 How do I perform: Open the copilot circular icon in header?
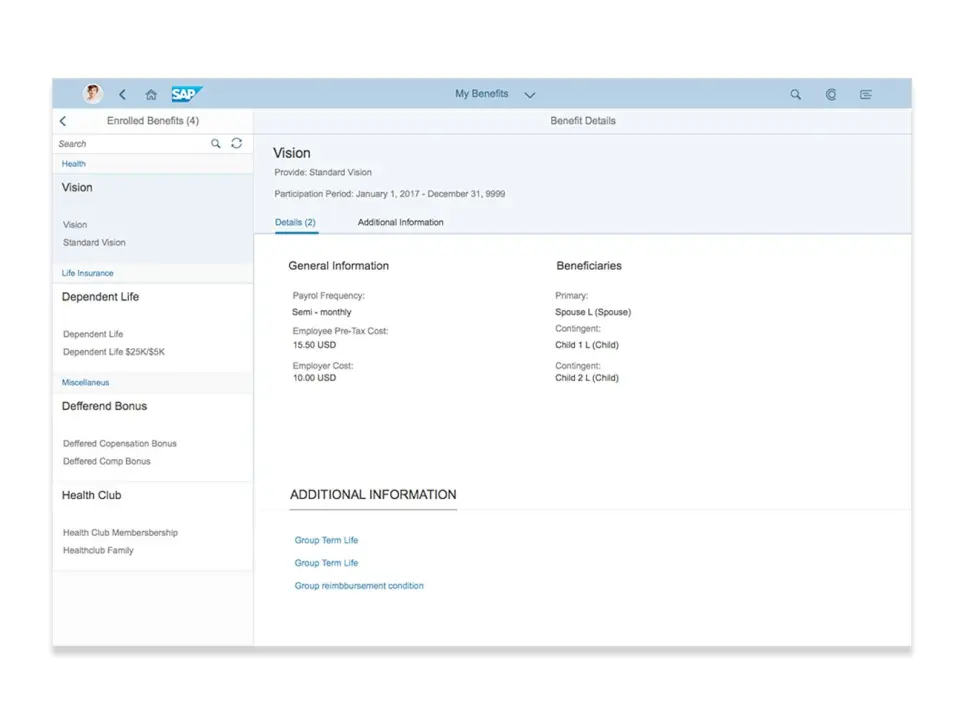click(x=831, y=94)
